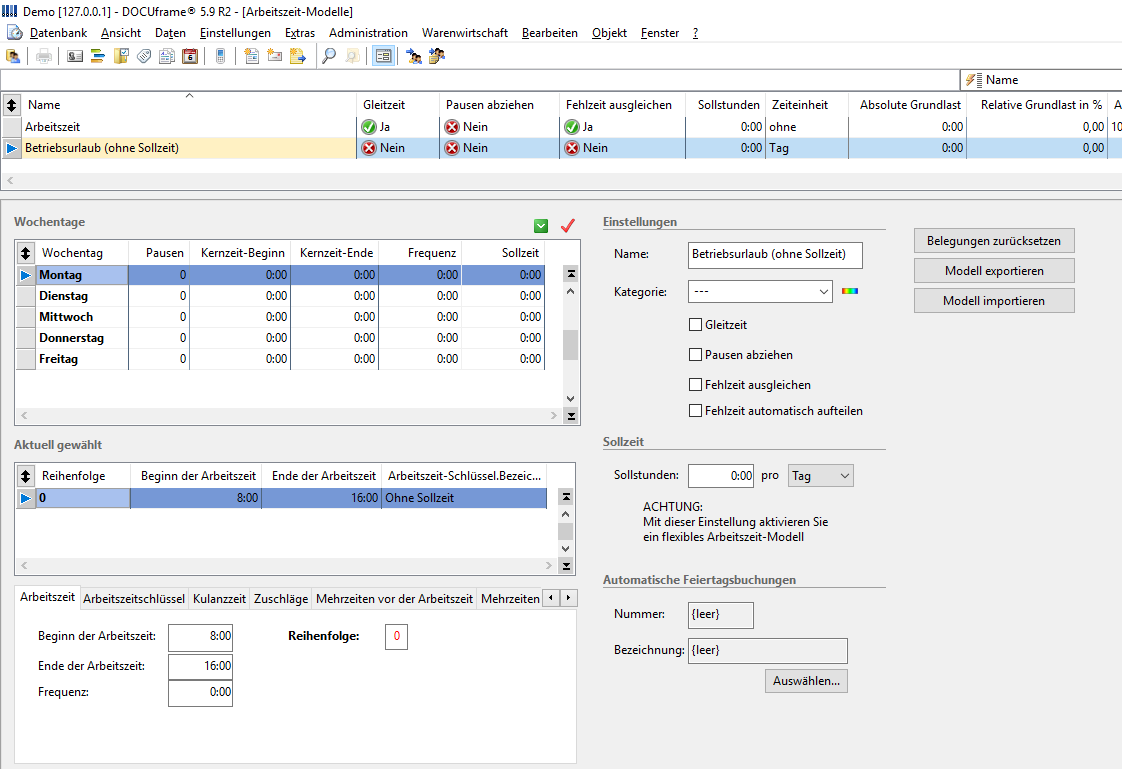Viewport: 1122px width, 769px height.
Task: Click the Auswählen... button
Action: [x=806, y=681]
